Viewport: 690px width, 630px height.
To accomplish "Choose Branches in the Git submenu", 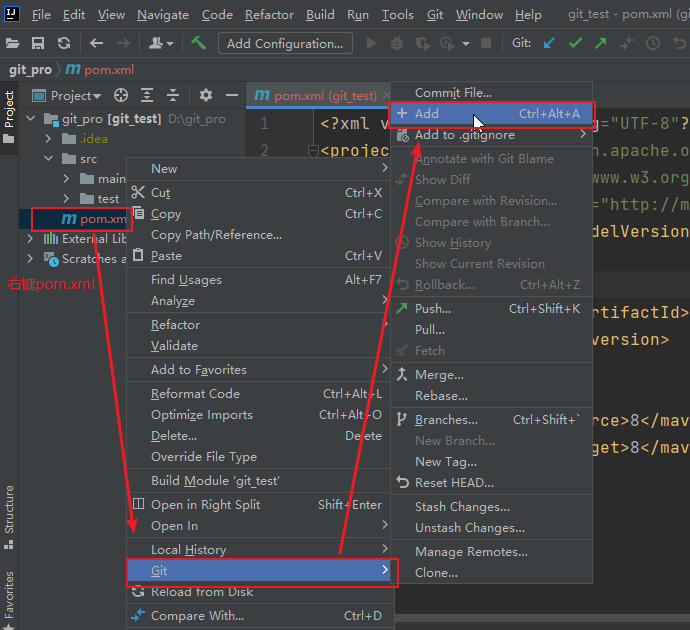I will (x=492, y=420).
